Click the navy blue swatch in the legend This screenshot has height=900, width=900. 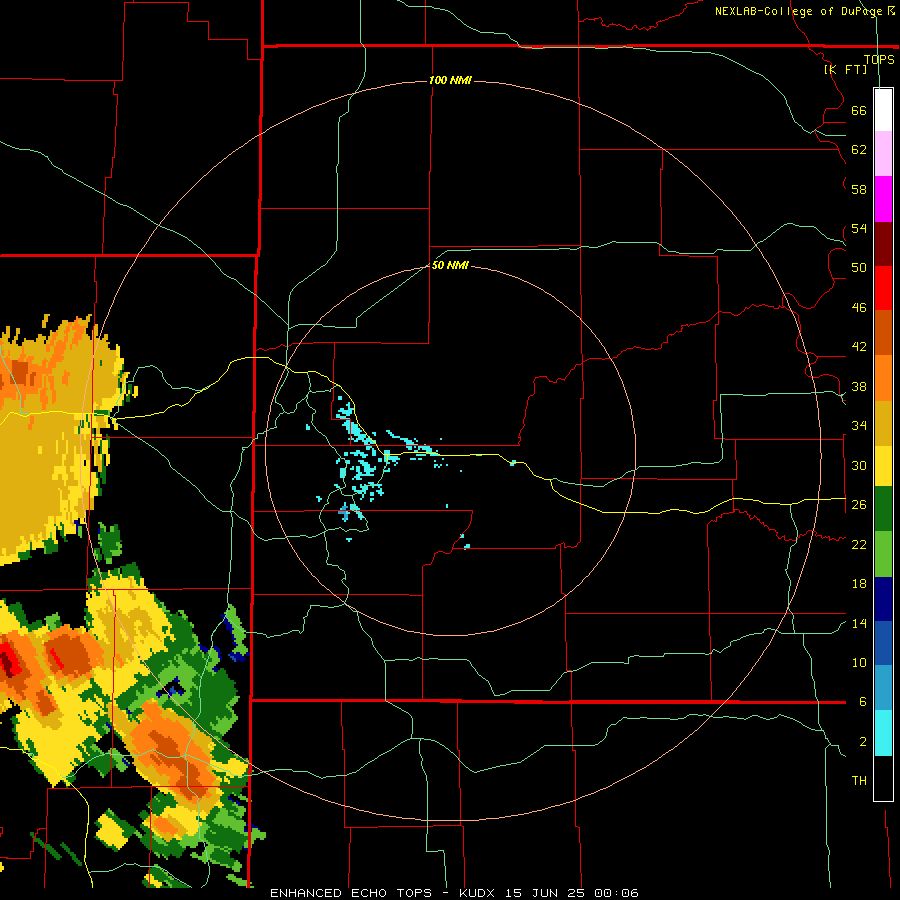[883, 599]
